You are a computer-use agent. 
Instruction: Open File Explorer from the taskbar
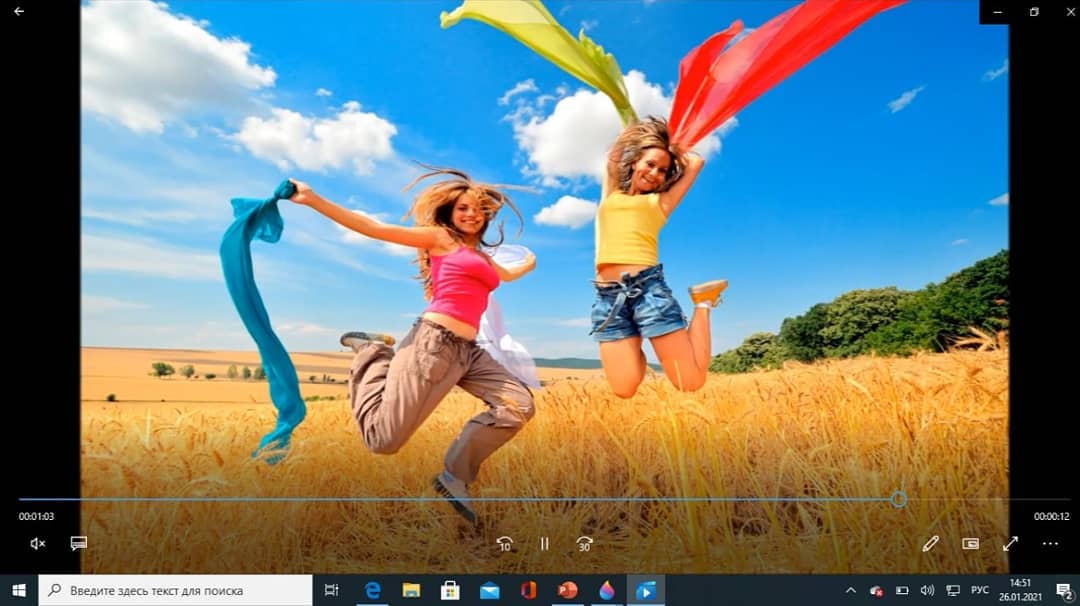pyautogui.click(x=411, y=590)
